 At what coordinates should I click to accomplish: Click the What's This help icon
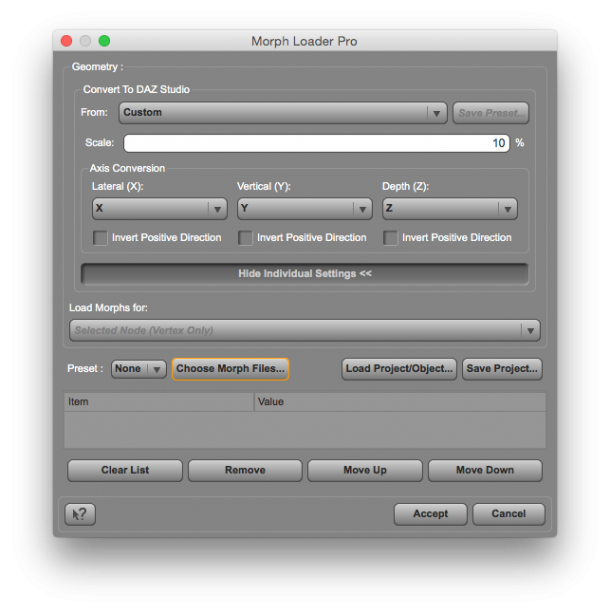80,514
